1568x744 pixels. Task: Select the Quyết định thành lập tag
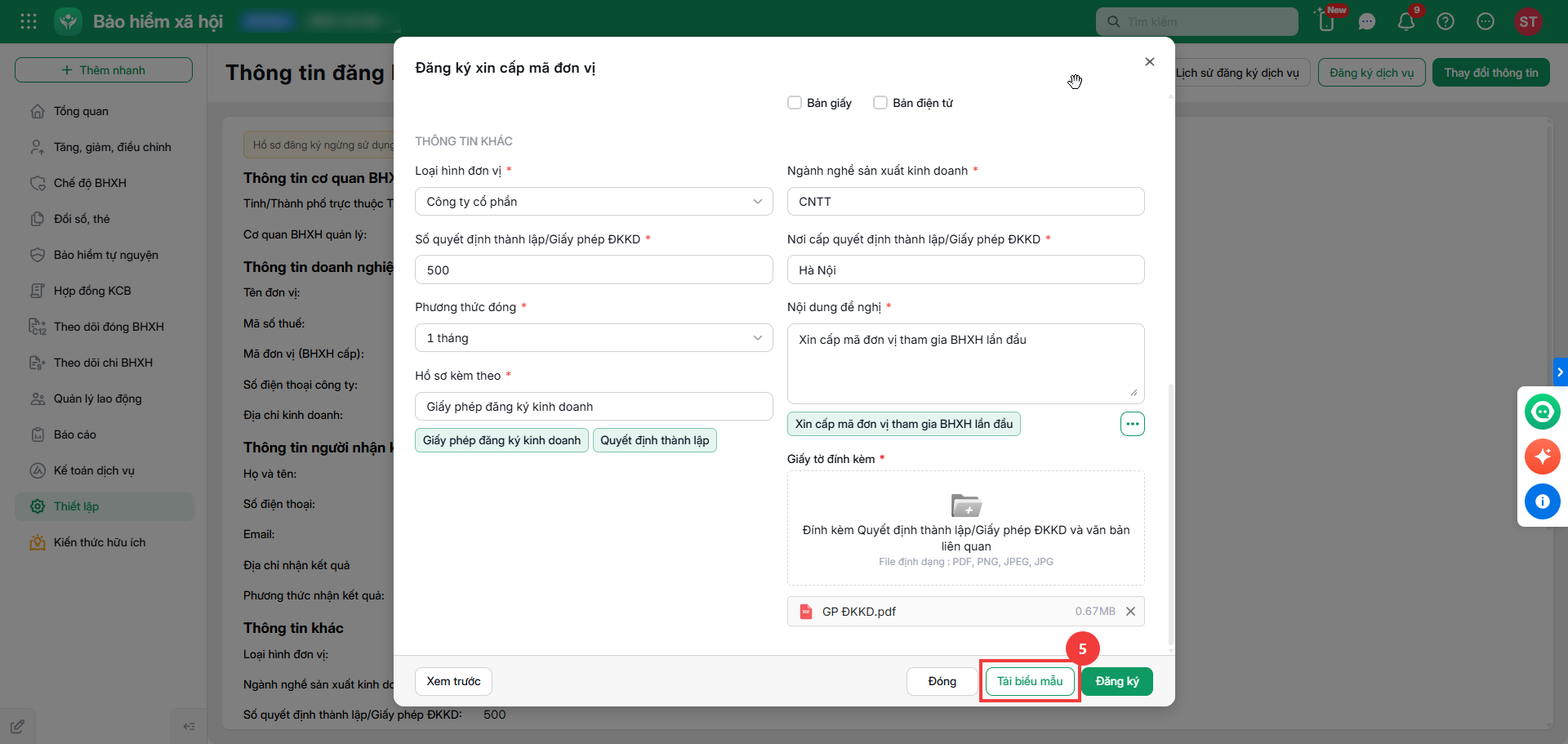click(x=655, y=440)
